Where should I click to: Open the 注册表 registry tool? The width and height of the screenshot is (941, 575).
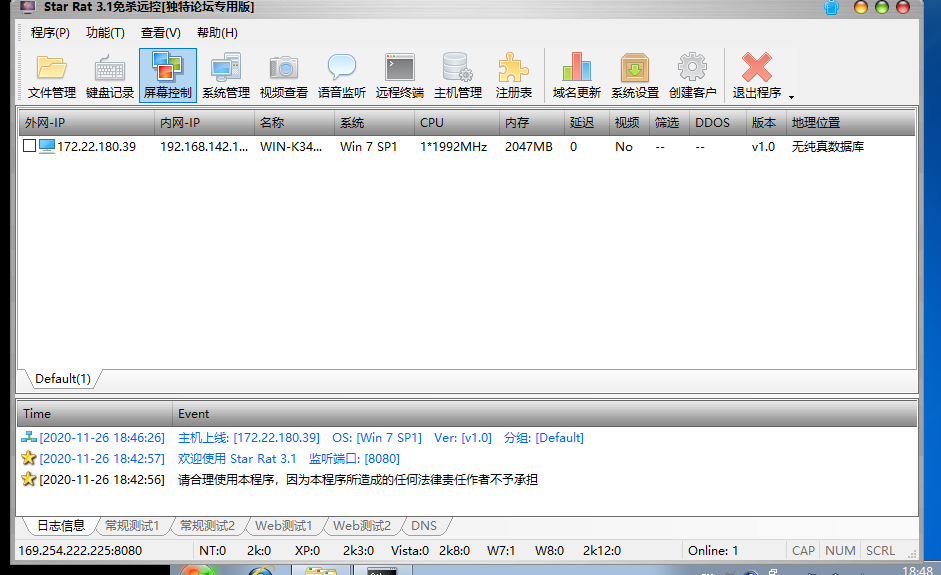[x=514, y=76]
